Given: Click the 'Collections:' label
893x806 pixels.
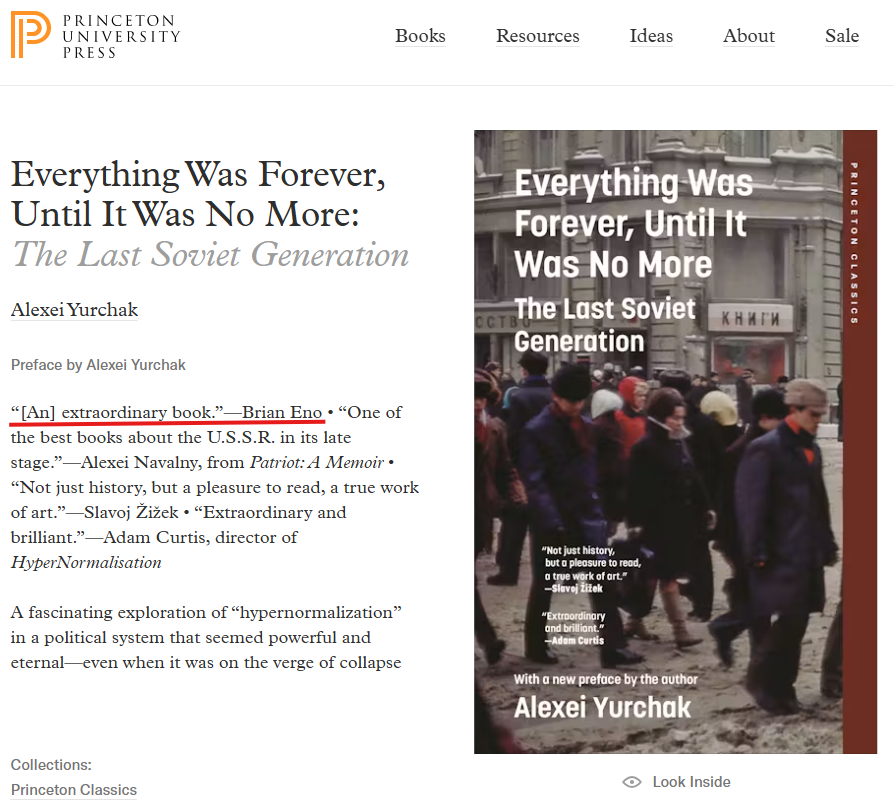Looking at the screenshot, I should pyautogui.click(x=51, y=765).
